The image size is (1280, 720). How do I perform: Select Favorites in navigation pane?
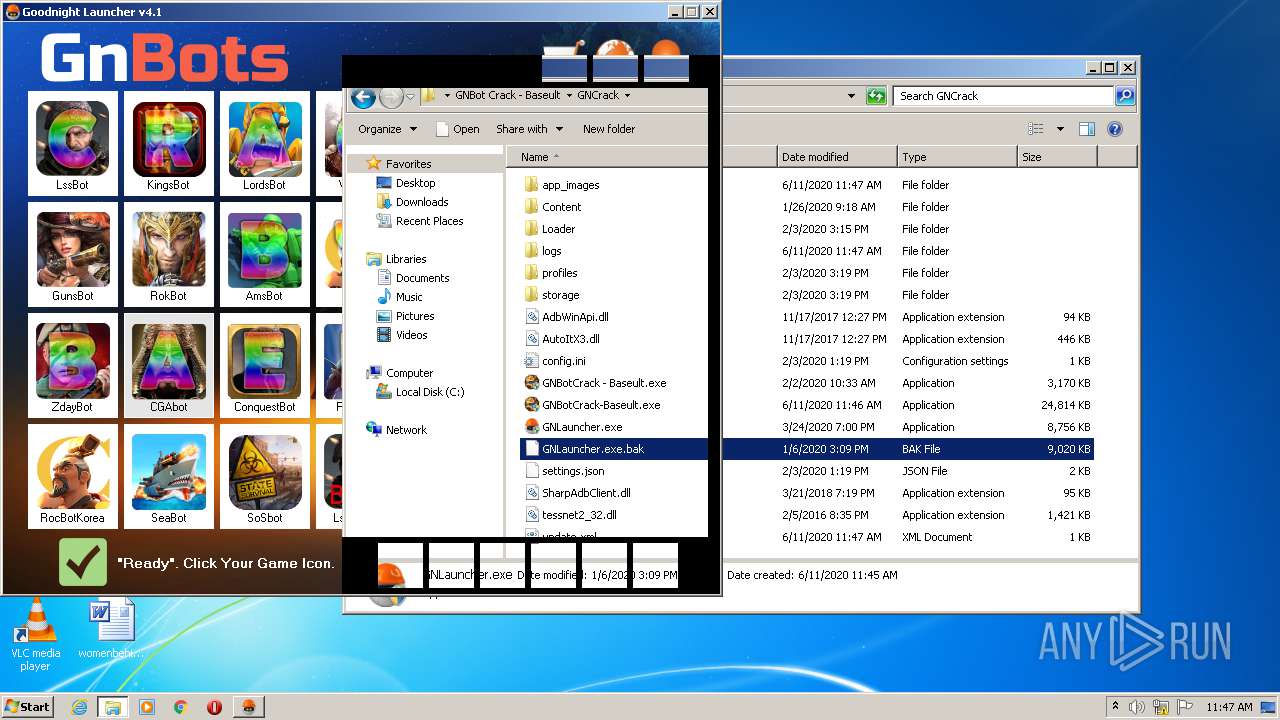coord(409,164)
